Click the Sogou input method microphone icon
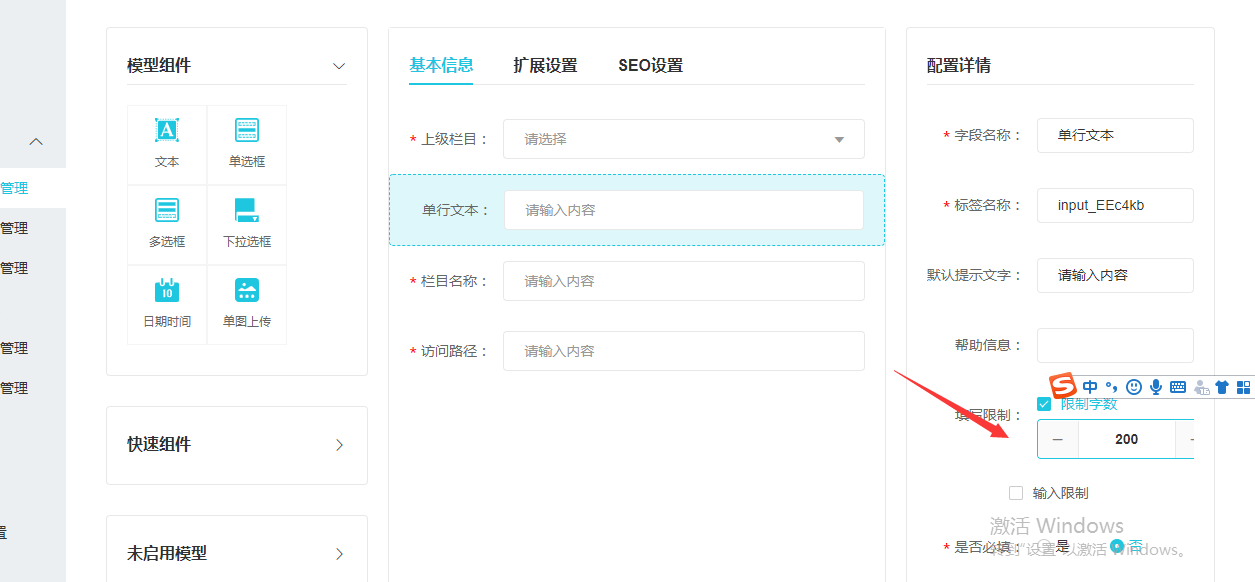Screen dimensions: 1255x582 coord(1156,387)
